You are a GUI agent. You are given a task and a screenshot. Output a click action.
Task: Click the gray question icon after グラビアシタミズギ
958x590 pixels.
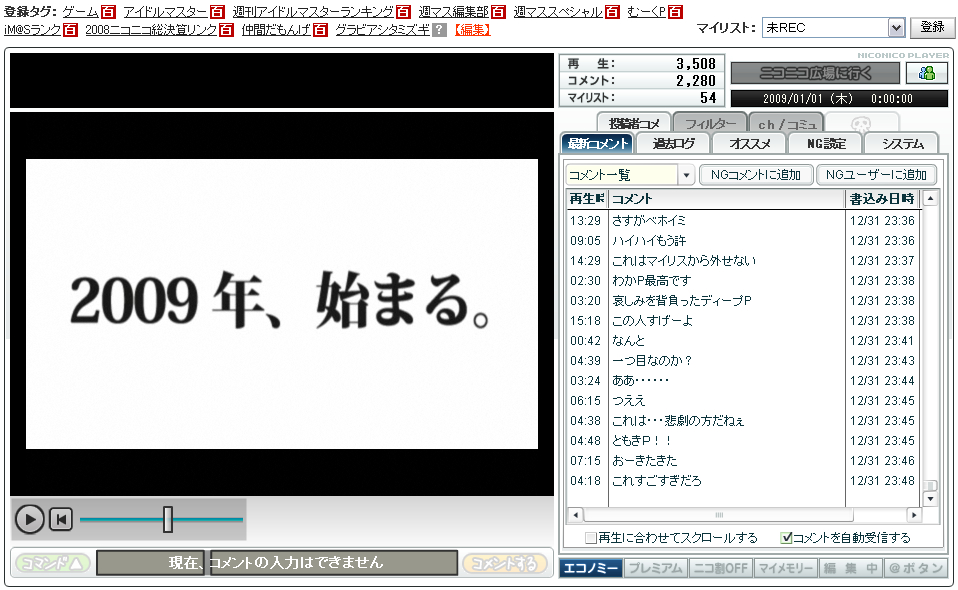[x=439, y=30]
